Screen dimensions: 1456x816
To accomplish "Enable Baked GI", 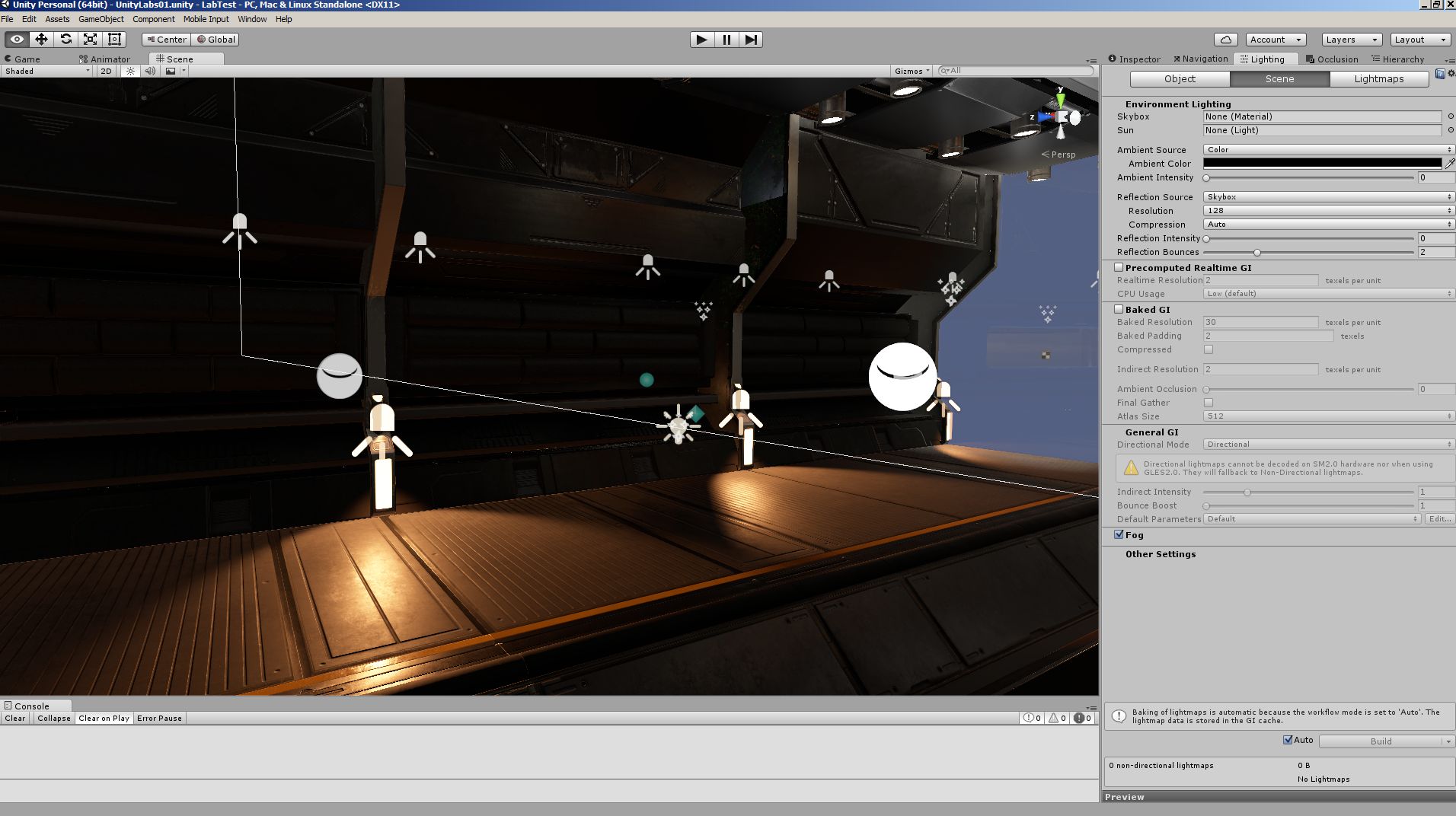I will tap(1119, 308).
